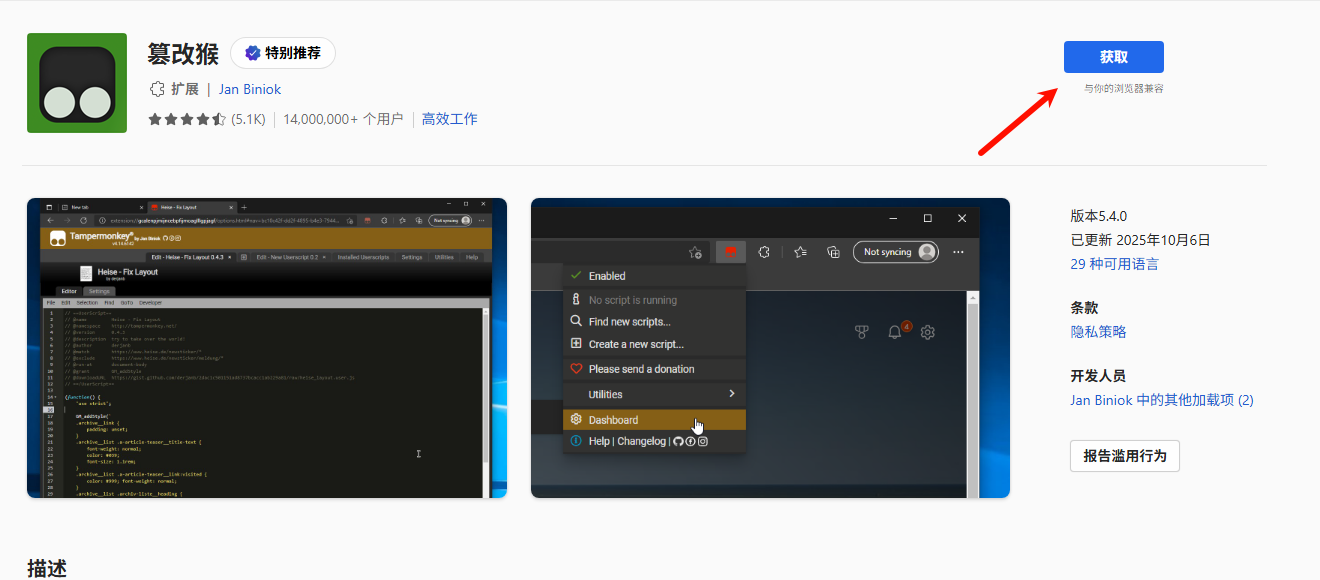This screenshot has height=580, width=1320.
Task: Open the Jan Biniok author link
Action: tap(250, 89)
